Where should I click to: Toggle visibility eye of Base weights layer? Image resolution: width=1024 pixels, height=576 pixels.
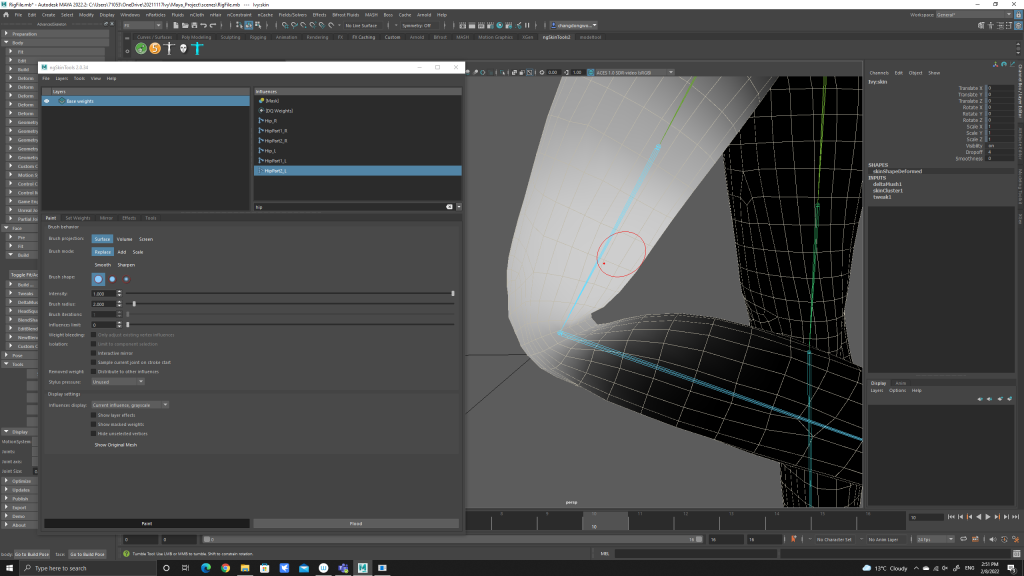[46, 101]
